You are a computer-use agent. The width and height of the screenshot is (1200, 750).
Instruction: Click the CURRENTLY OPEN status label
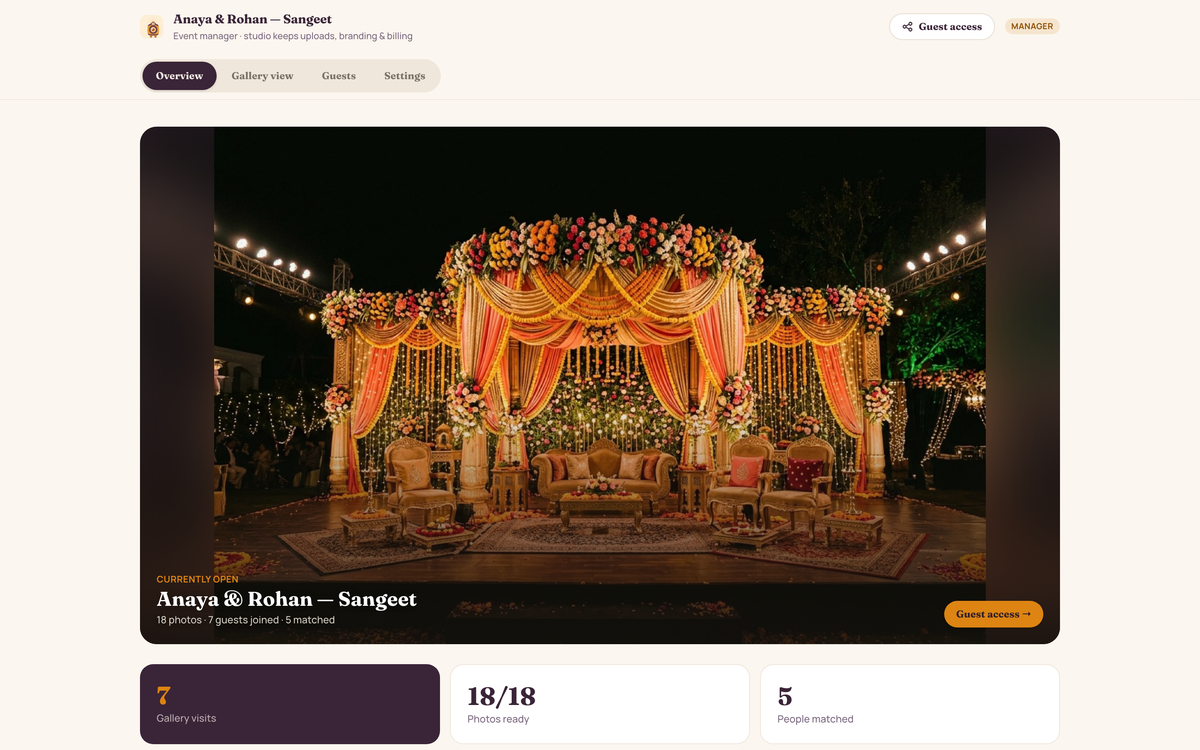coord(197,579)
